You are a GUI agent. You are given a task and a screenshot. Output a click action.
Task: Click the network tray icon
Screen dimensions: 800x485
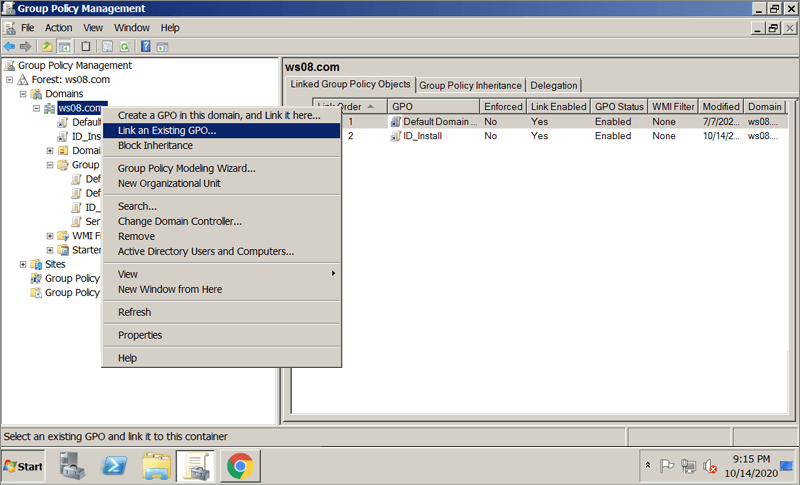point(688,466)
